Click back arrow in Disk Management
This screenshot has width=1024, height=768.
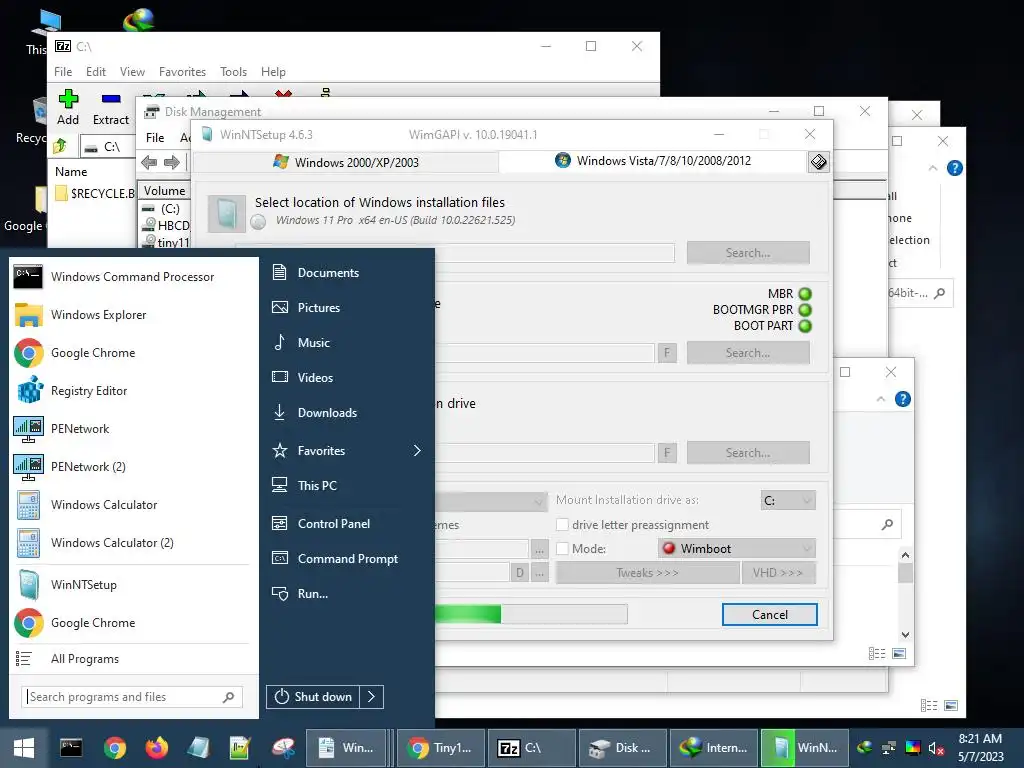[x=149, y=162]
